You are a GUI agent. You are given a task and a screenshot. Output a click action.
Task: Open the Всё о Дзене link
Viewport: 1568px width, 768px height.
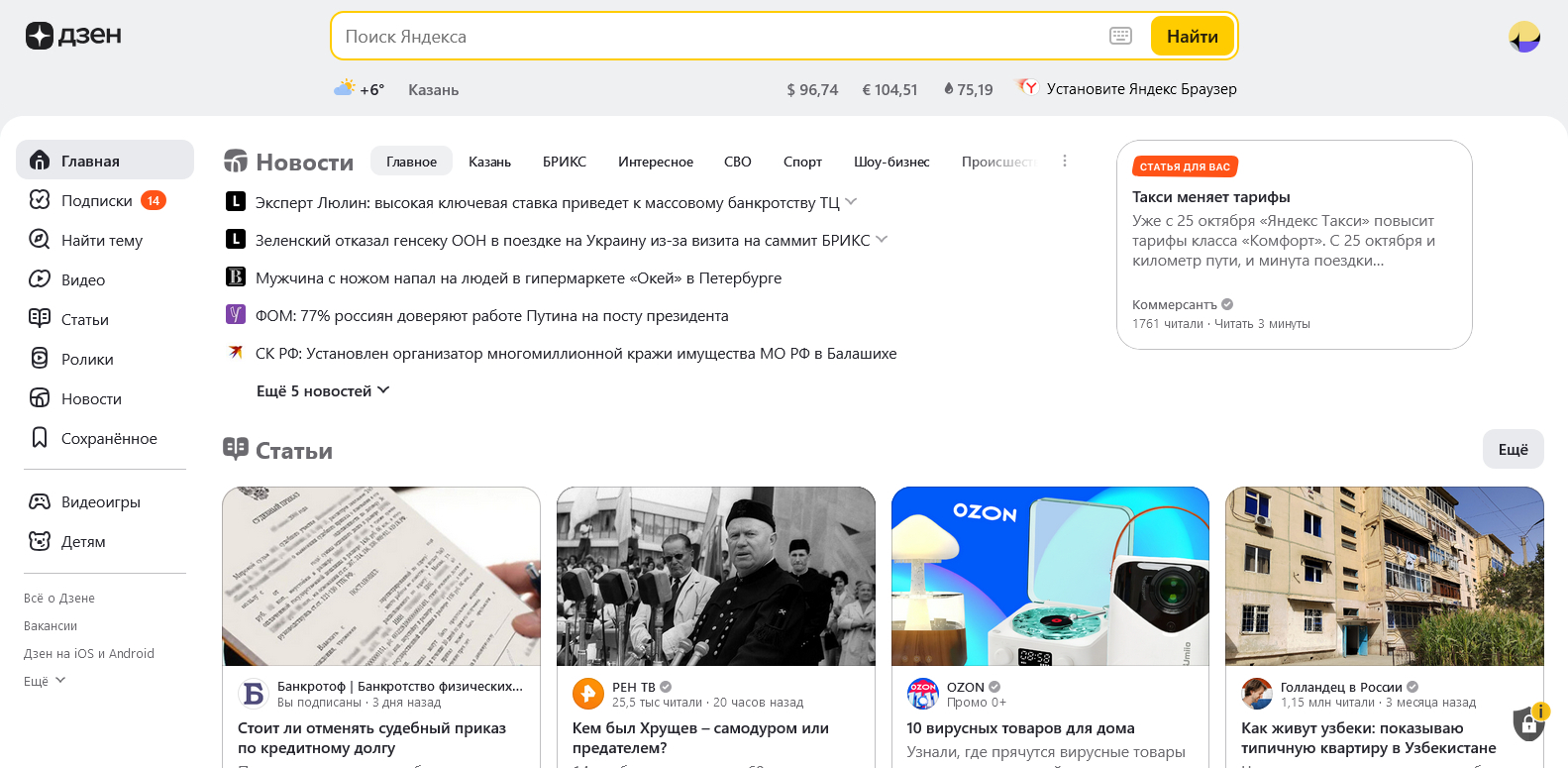click(x=59, y=599)
